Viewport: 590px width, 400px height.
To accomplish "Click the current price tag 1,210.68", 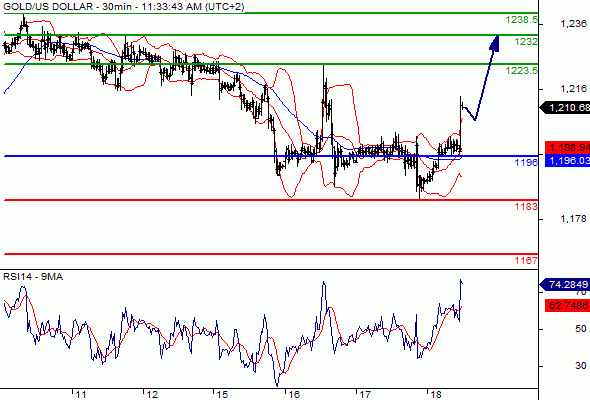I will [566, 108].
